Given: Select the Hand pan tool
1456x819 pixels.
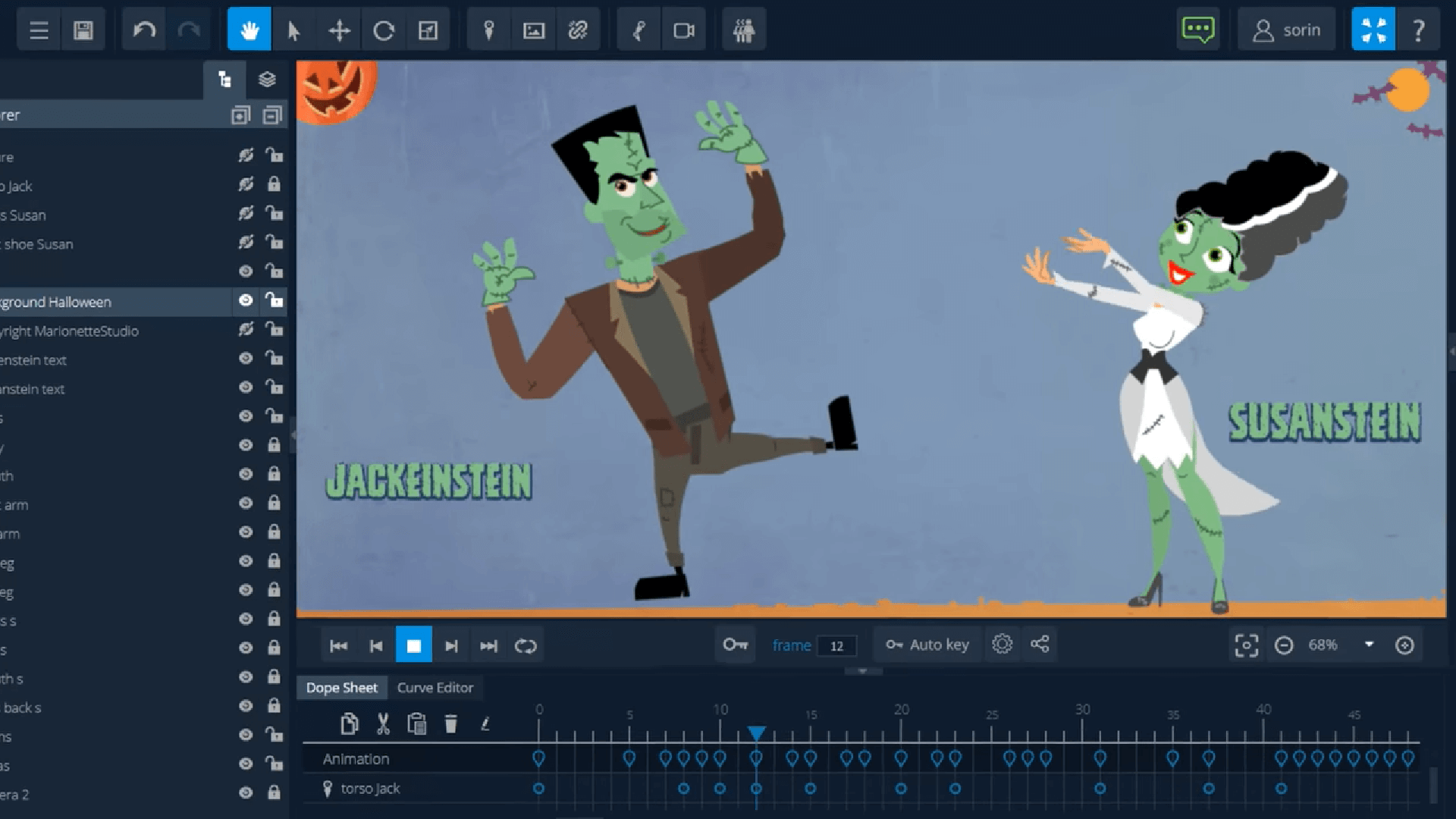Looking at the screenshot, I should (249, 29).
